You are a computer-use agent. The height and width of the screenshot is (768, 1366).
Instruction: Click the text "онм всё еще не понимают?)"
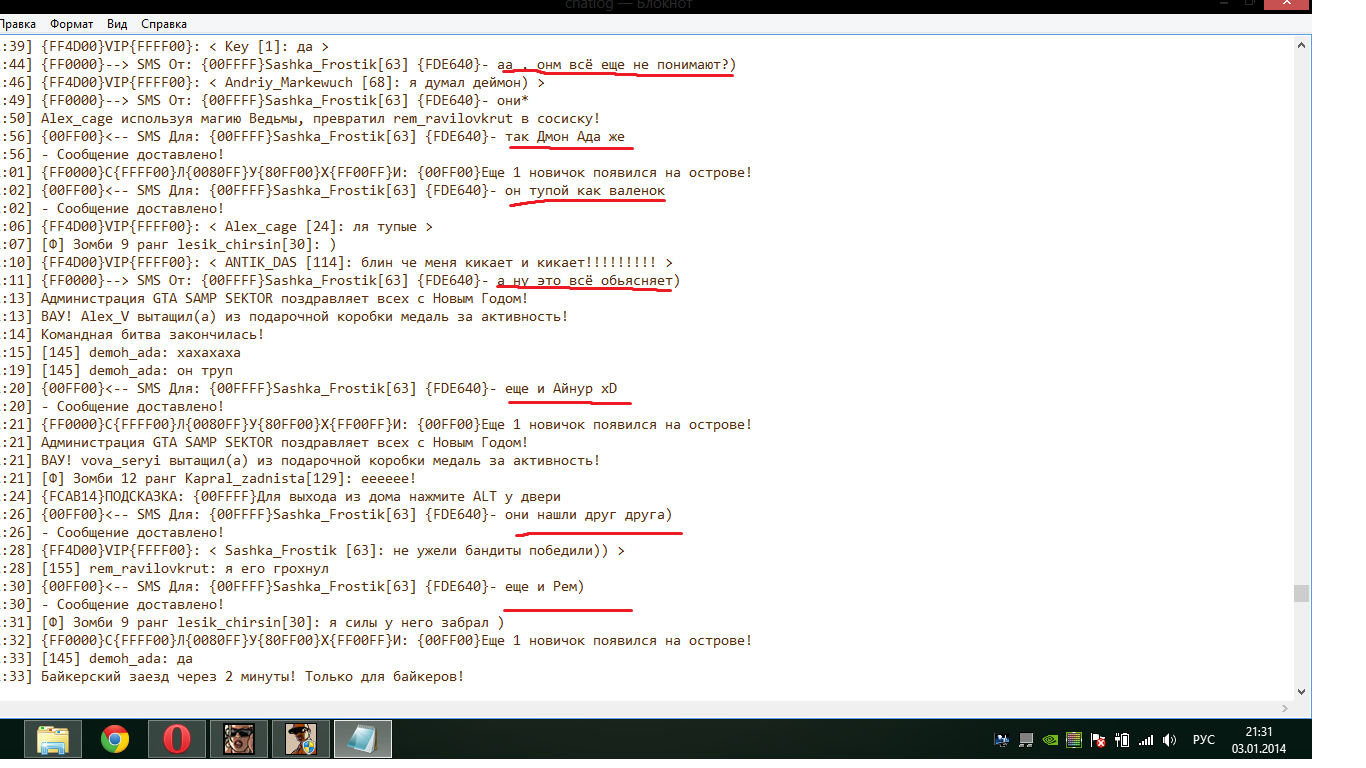(x=636, y=64)
